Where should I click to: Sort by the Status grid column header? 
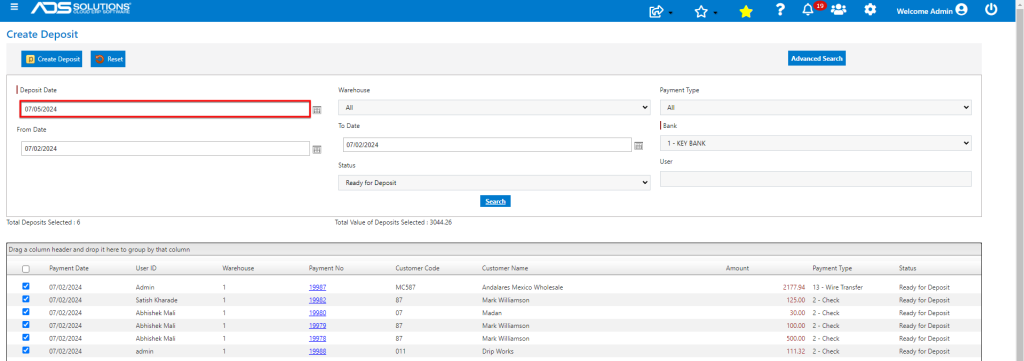908,268
